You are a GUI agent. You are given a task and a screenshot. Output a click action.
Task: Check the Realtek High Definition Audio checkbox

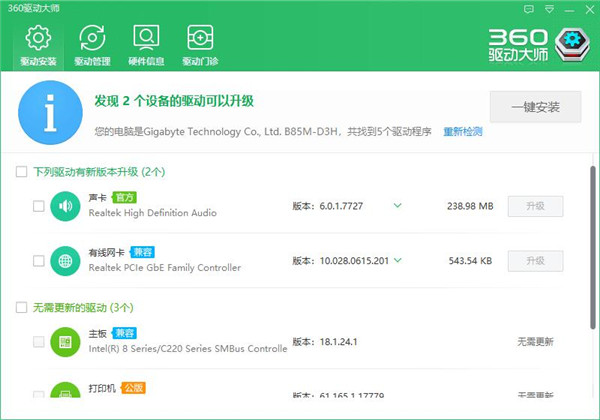(39, 206)
